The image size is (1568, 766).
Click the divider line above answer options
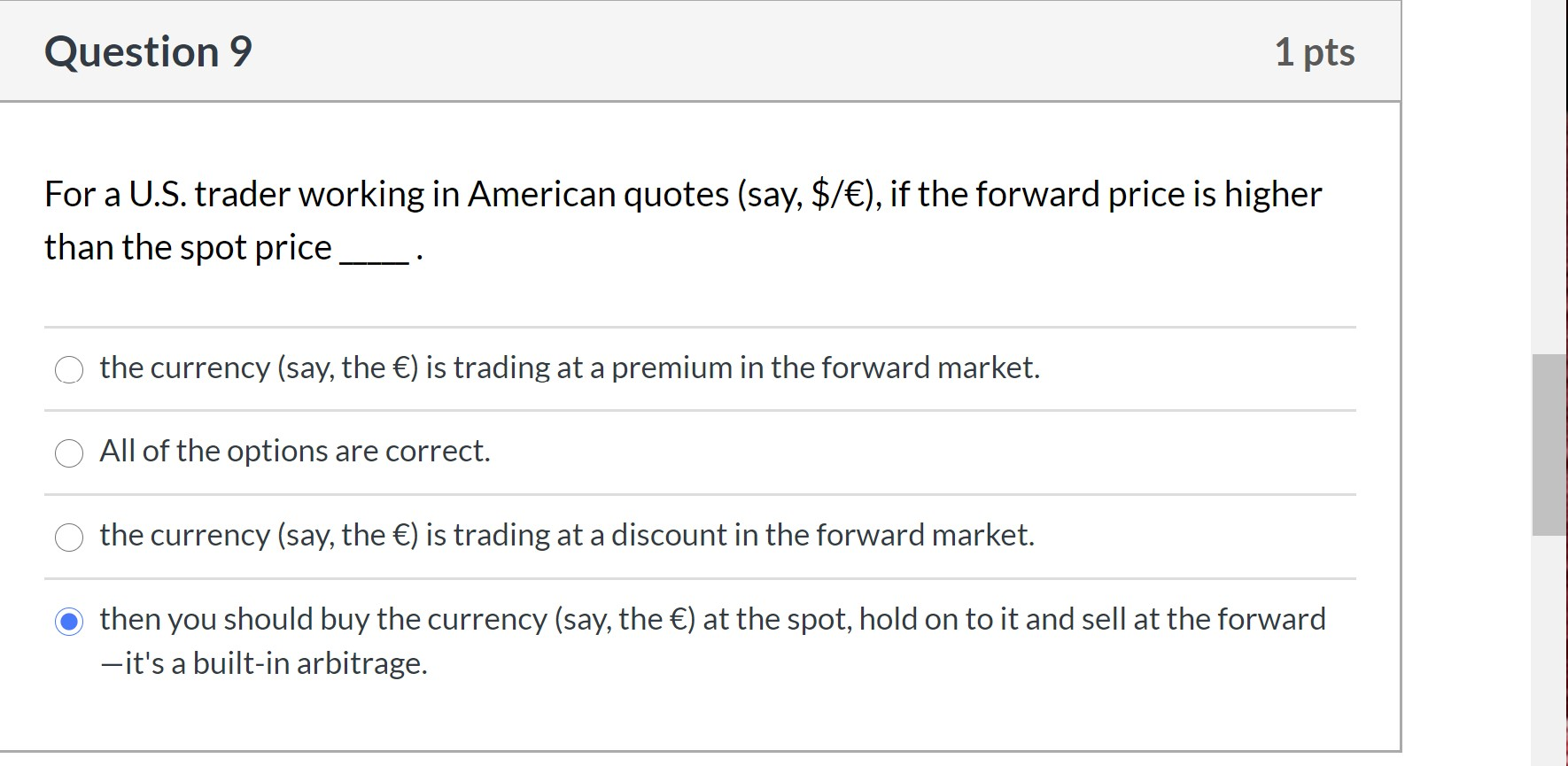tap(700, 327)
